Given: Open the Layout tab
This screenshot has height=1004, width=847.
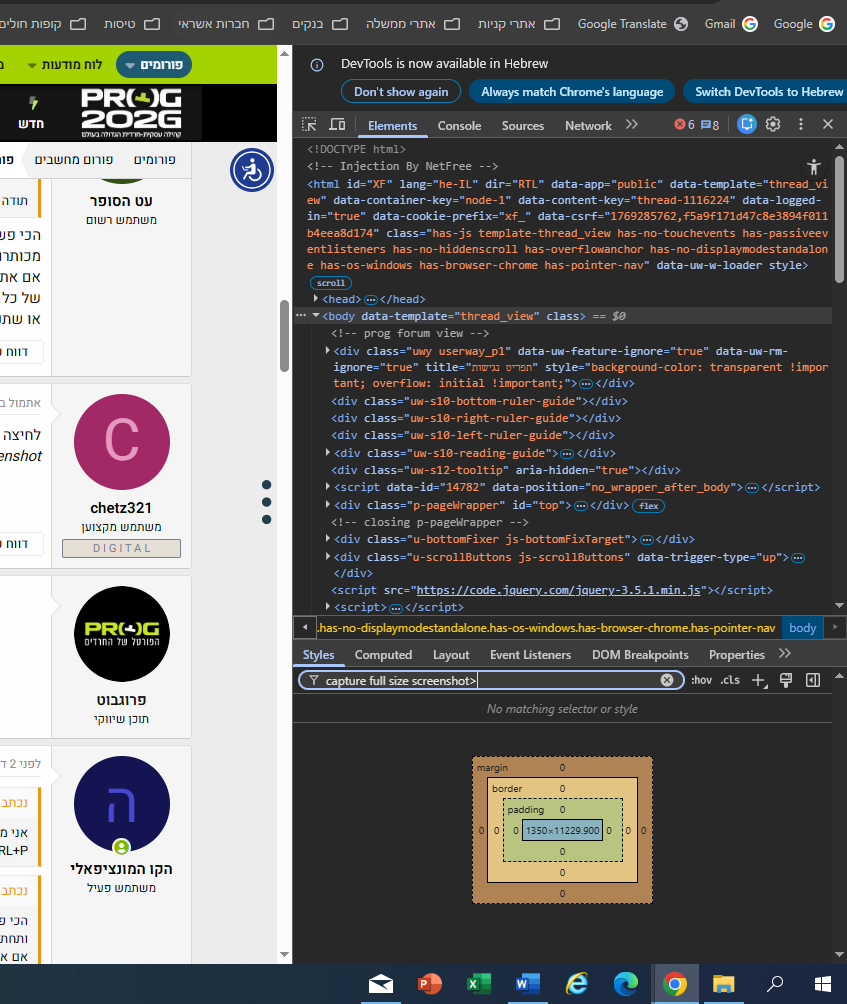Looking at the screenshot, I should pyautogui.click(x=451, y=654).
